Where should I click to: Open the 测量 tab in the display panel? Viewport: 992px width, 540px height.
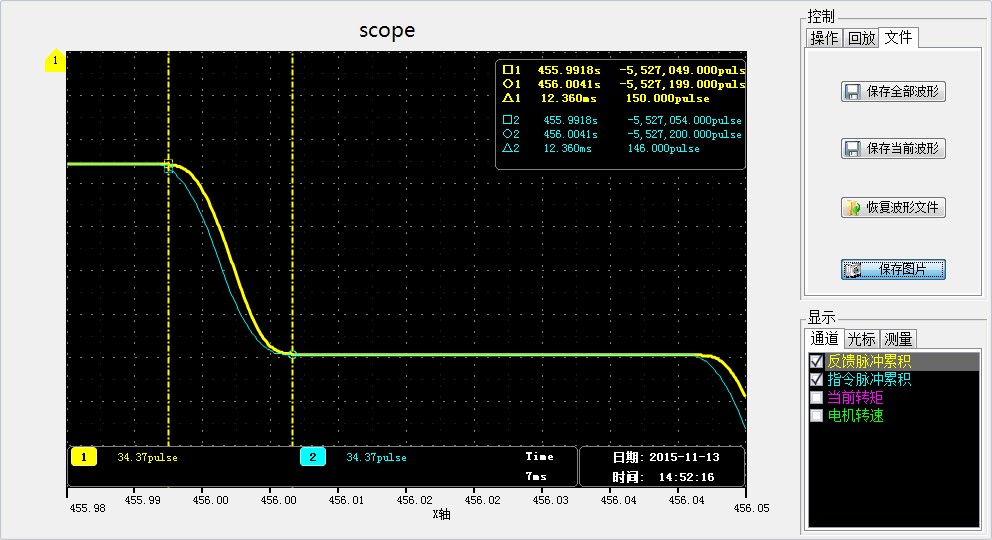898,339
